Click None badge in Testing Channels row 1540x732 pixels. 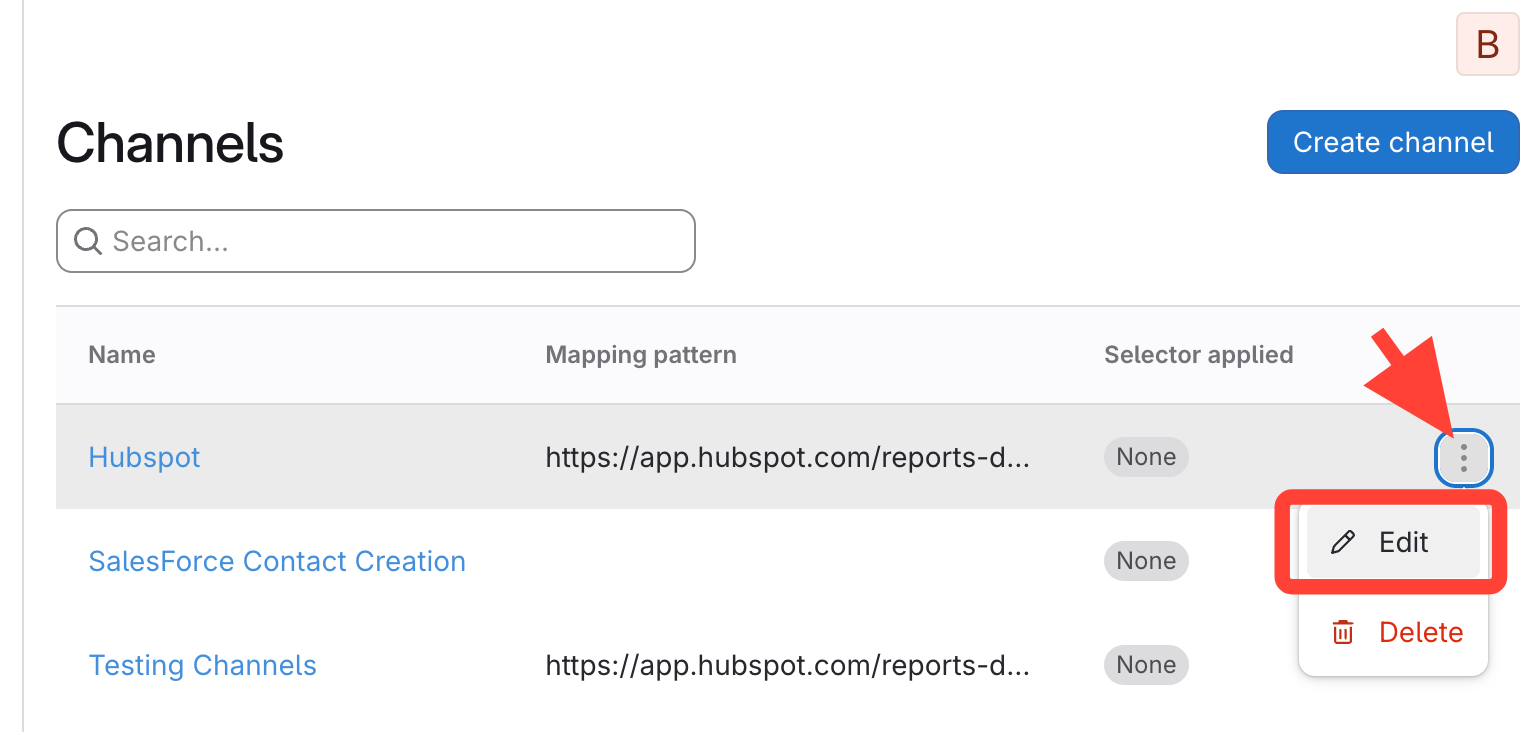point(1146,665)
